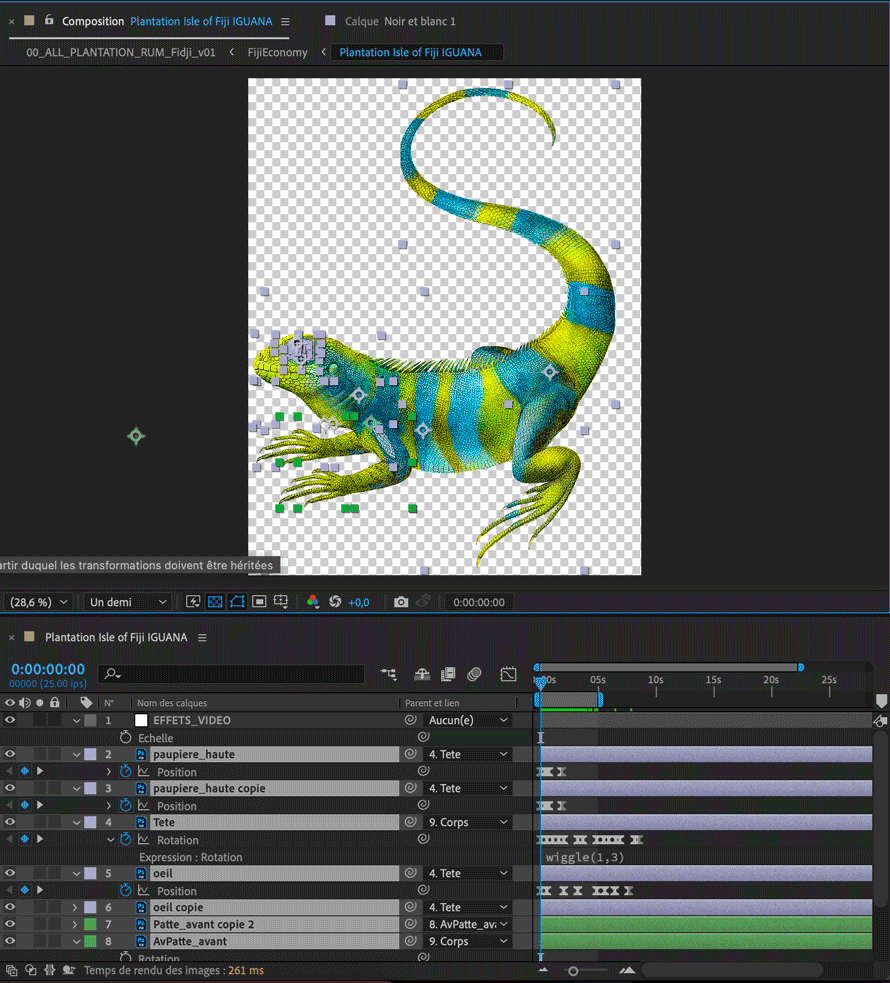Open the show channel RGB icon
This screenshot has height=983, width=890.
tap(313, 602)
